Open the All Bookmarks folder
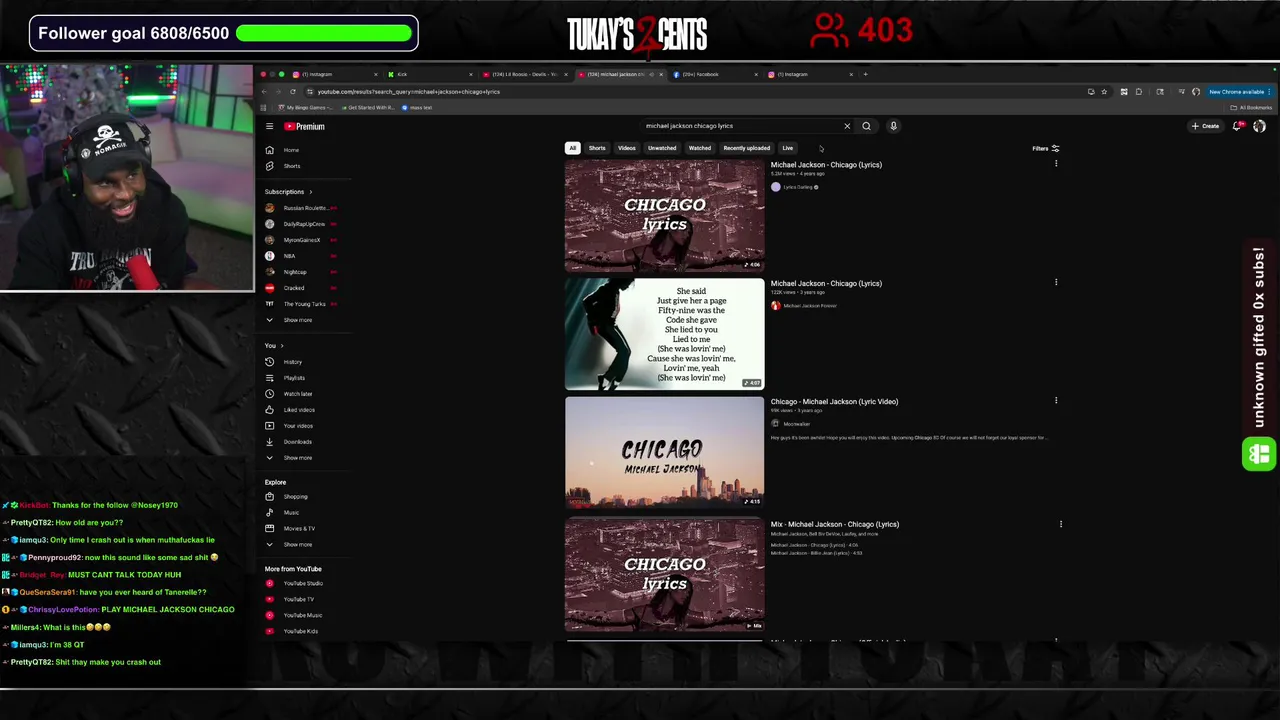The width and height of the screenshot is (1280, 720). pyautogui.click(x=1251, y=108)
